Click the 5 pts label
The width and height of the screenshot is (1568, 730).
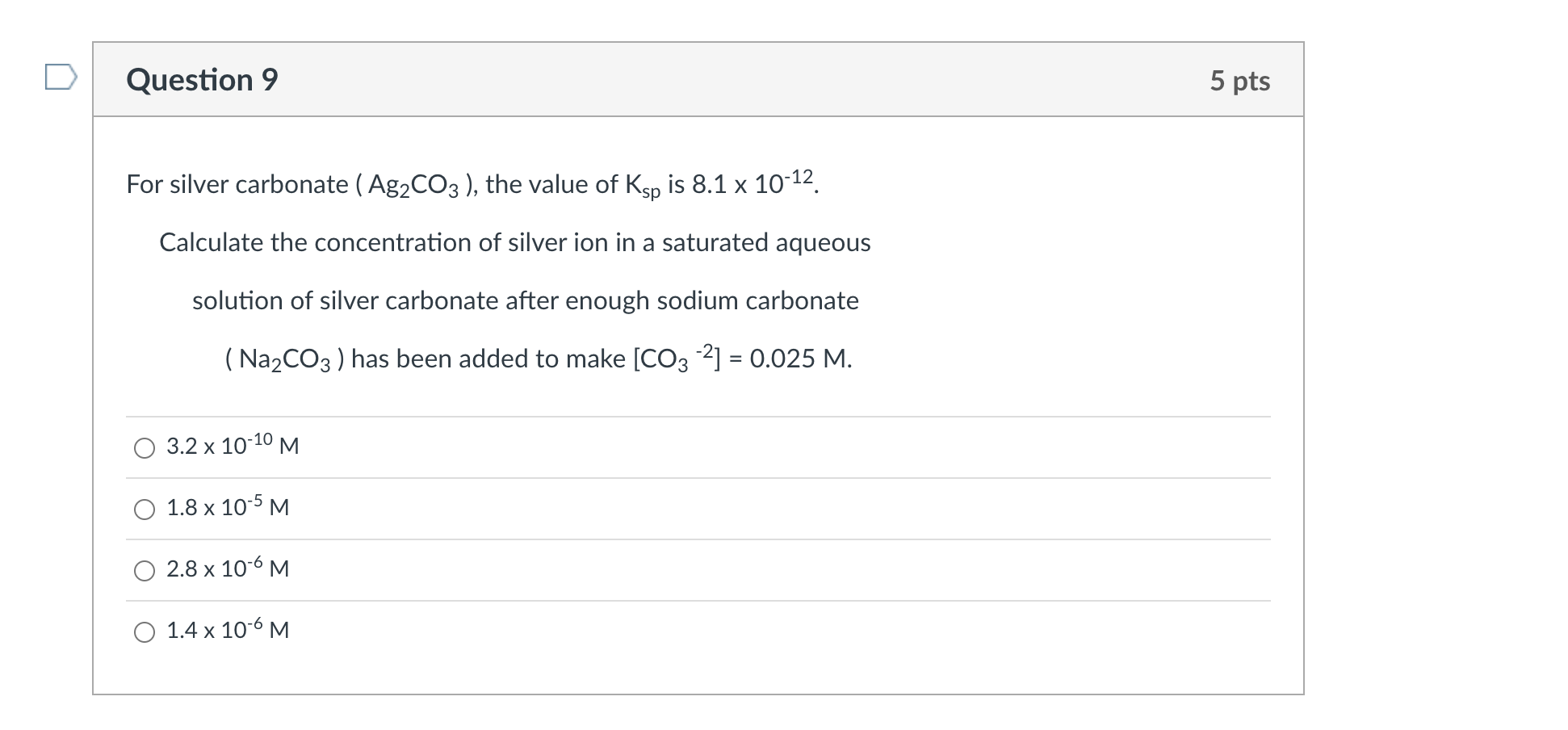(1240, 81)
